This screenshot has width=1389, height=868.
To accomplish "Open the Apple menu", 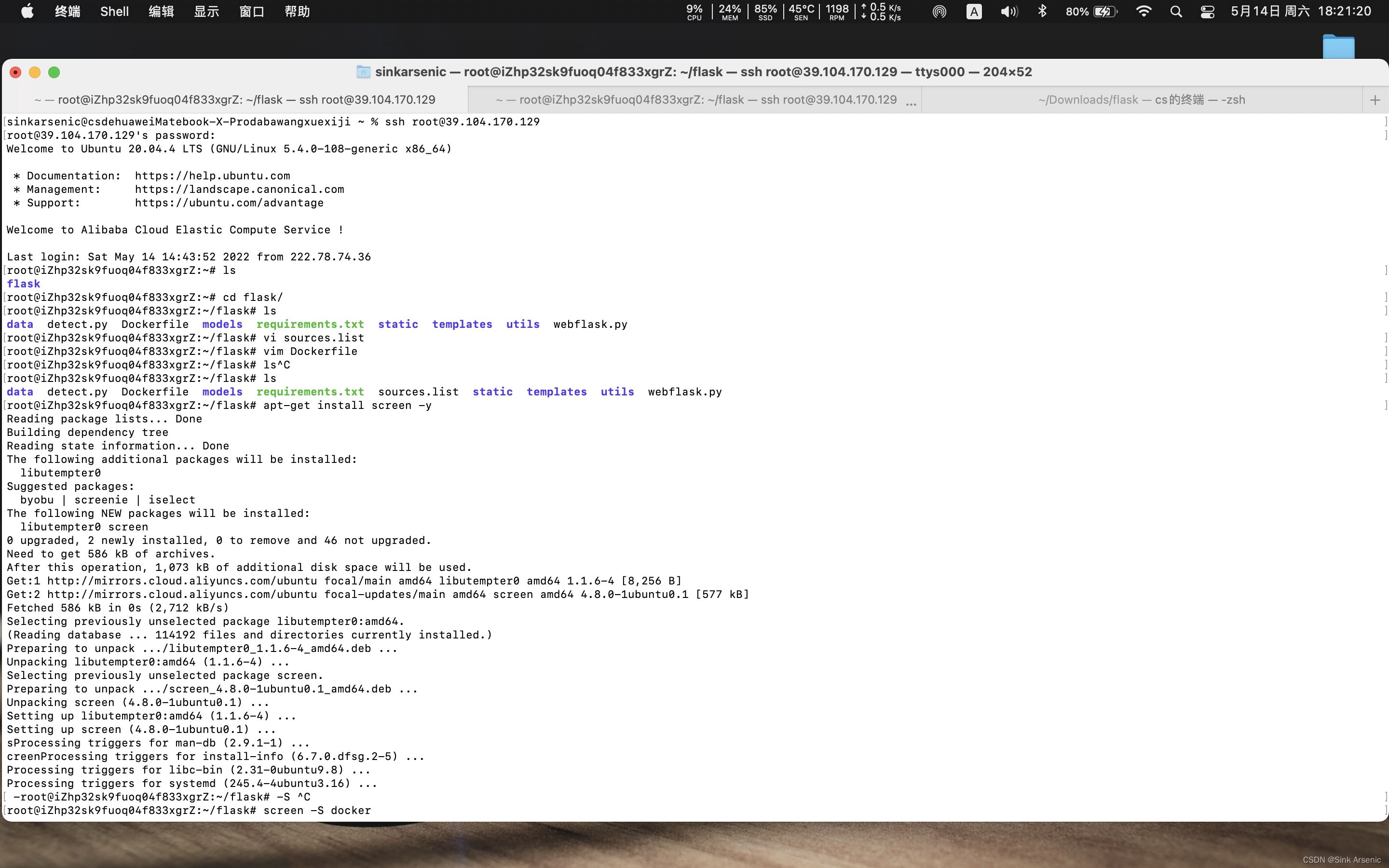I will point(27,12).
